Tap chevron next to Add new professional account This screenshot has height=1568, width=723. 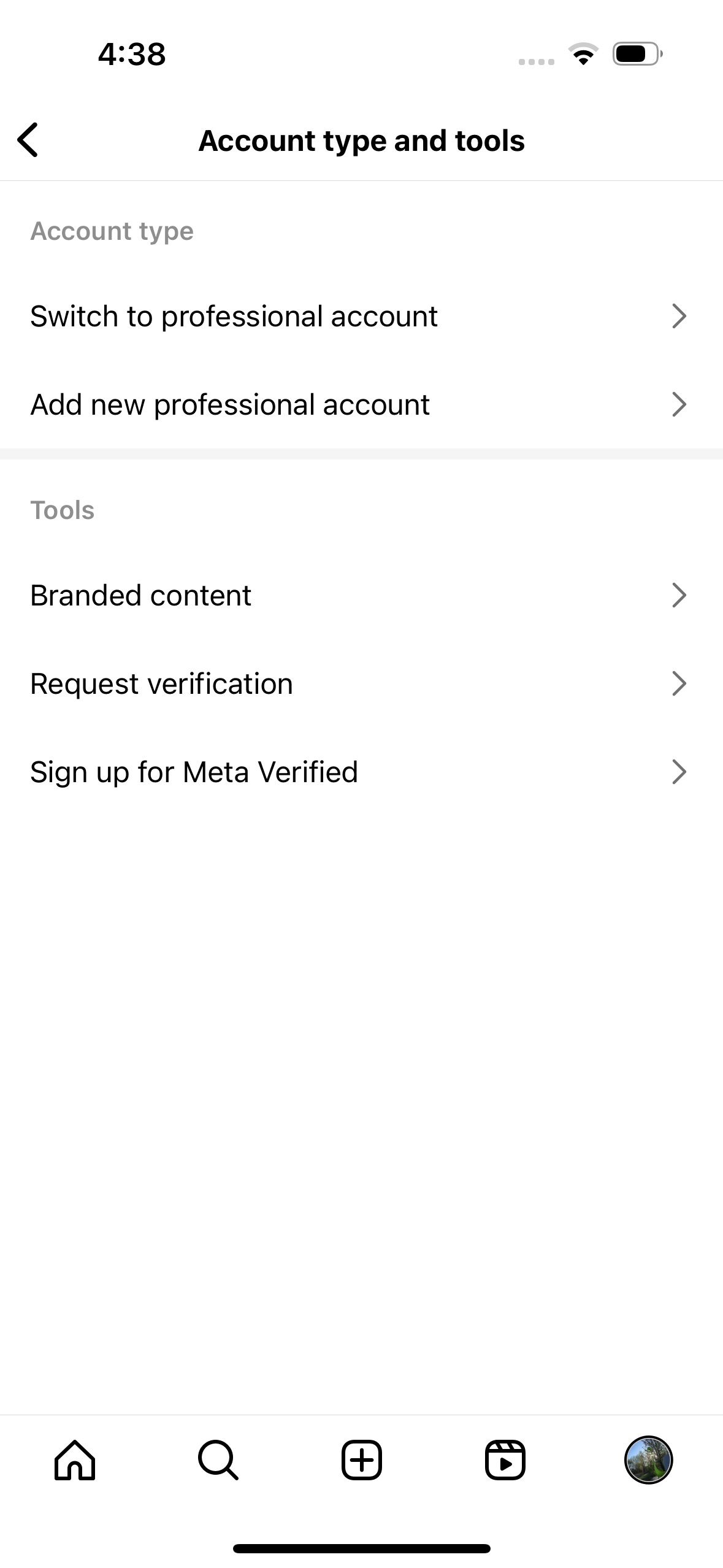tap(678, 404)
